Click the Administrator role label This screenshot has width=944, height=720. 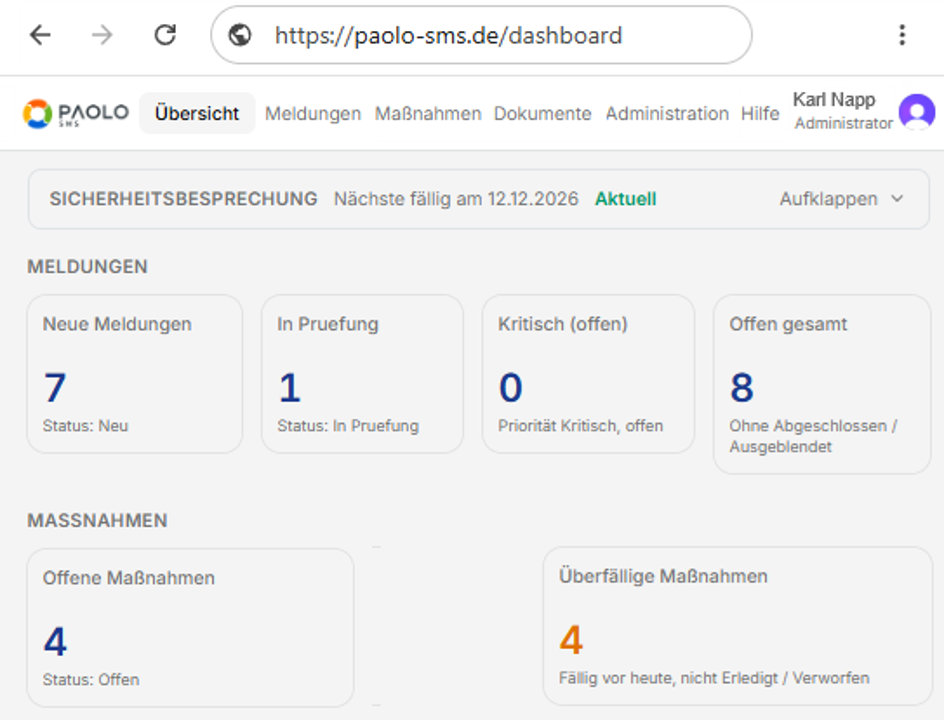[843, 123]
